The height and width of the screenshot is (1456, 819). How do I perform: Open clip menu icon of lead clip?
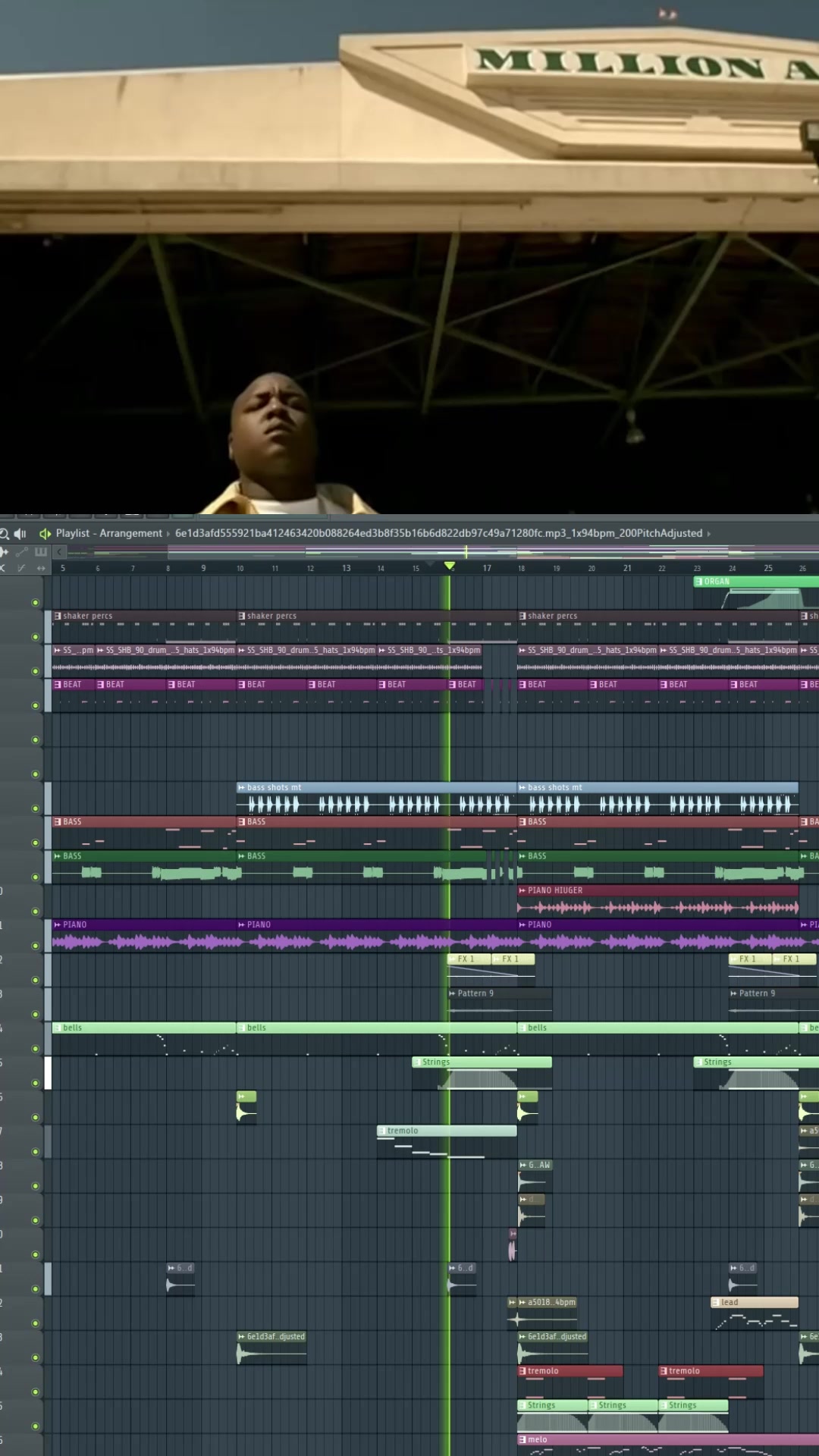click(715, 1302)
